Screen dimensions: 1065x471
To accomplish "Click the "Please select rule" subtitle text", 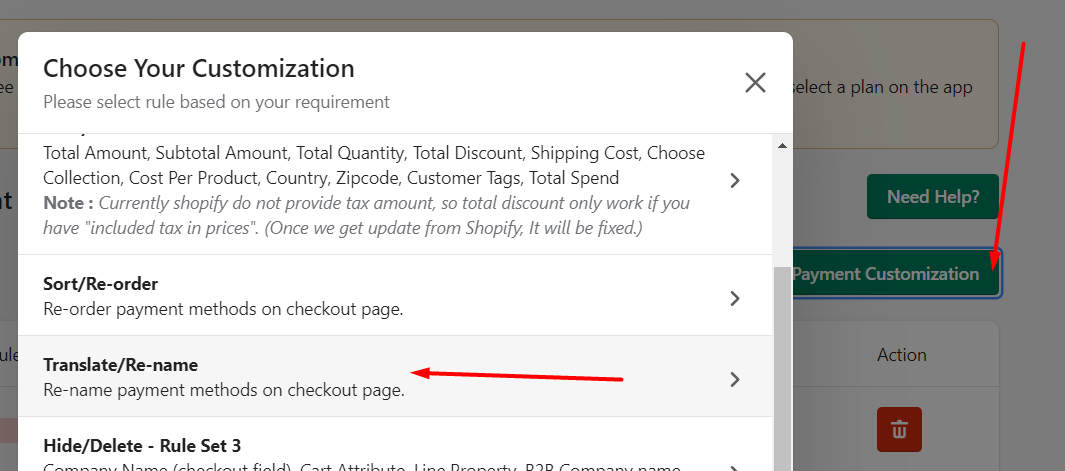I will coord(216,102).
